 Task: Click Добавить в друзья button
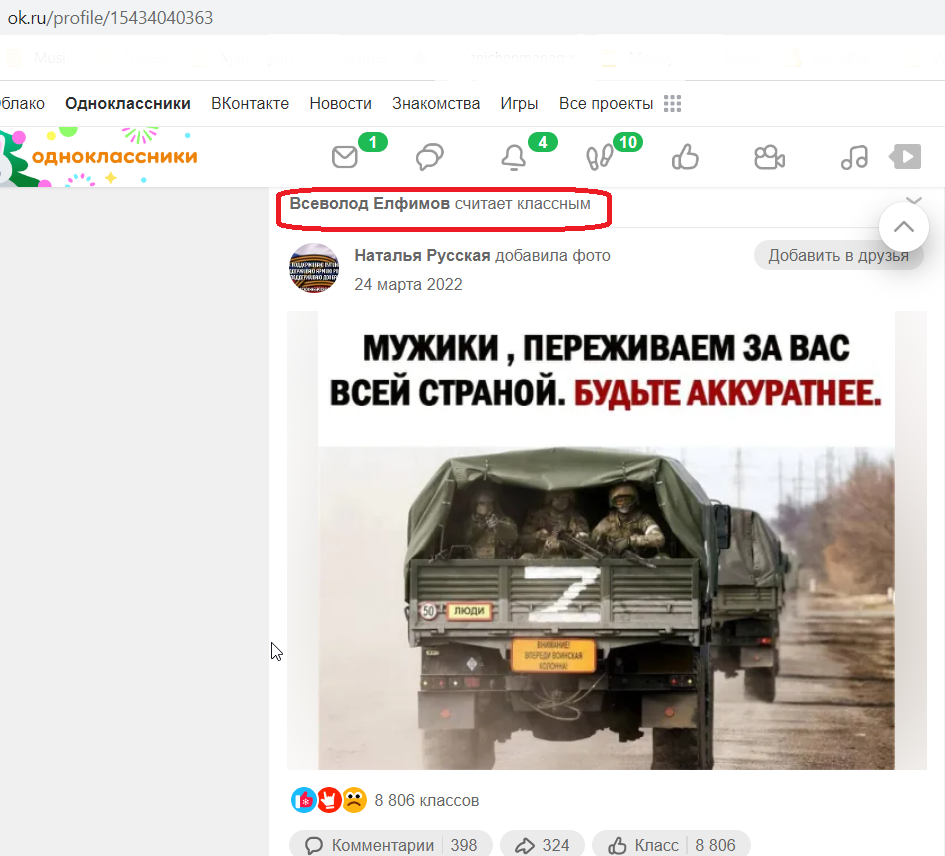(x=838, y=256)
